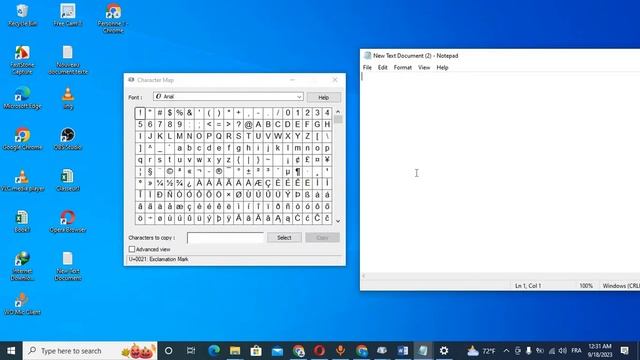Enable the Advanced view checkbox
640x360 pixels.
point(132,249)
